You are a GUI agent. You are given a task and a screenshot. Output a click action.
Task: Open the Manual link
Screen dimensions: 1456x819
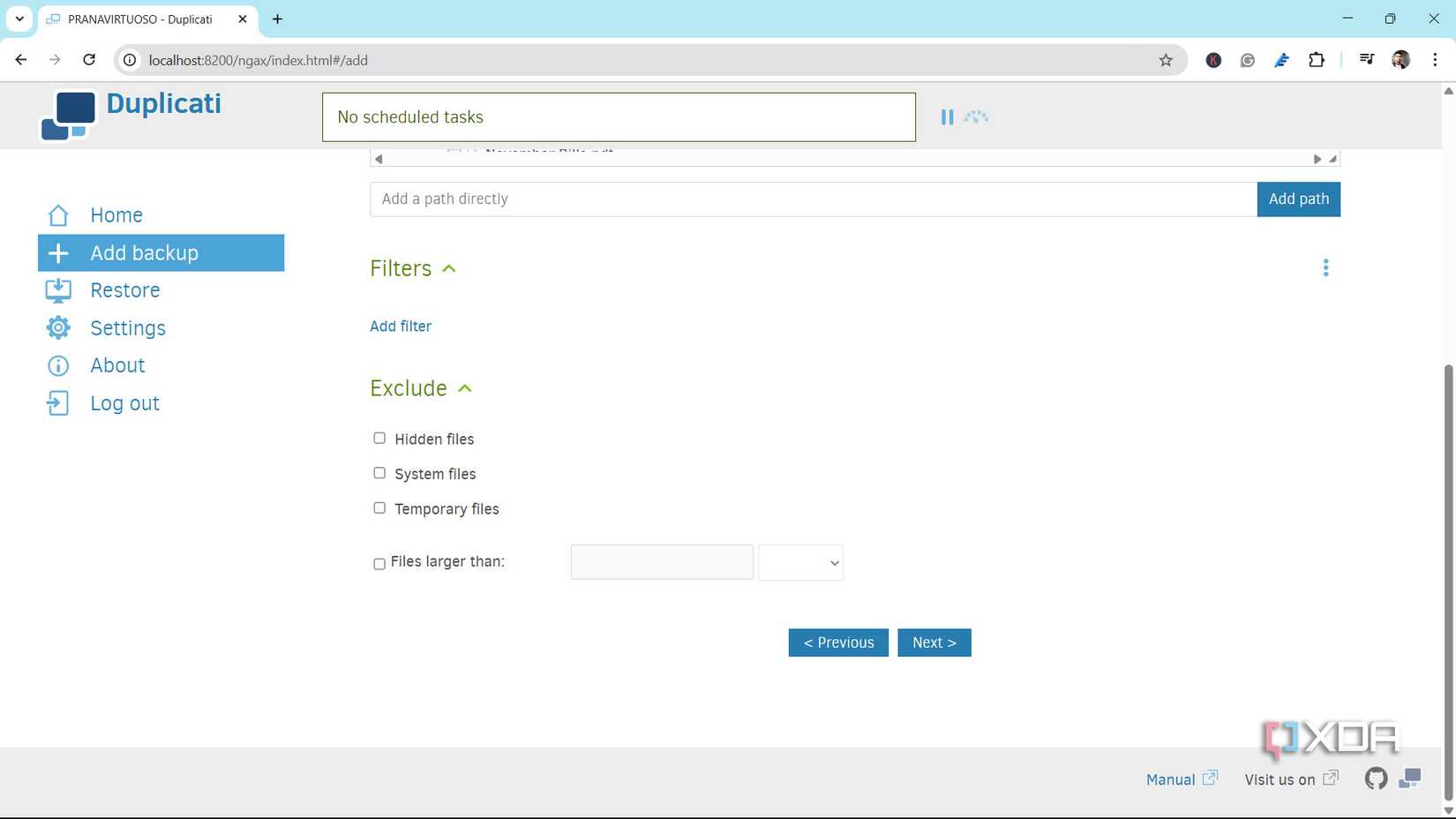1169,779
